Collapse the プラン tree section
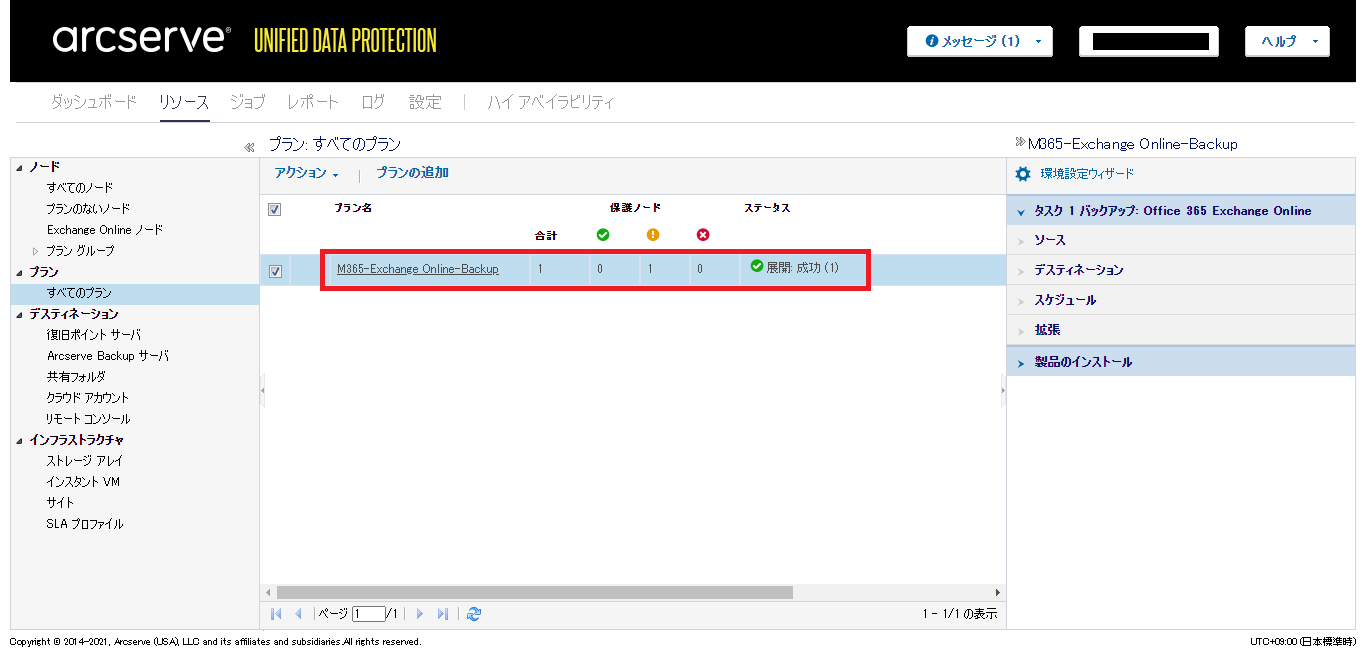 (x=20, y=272)
